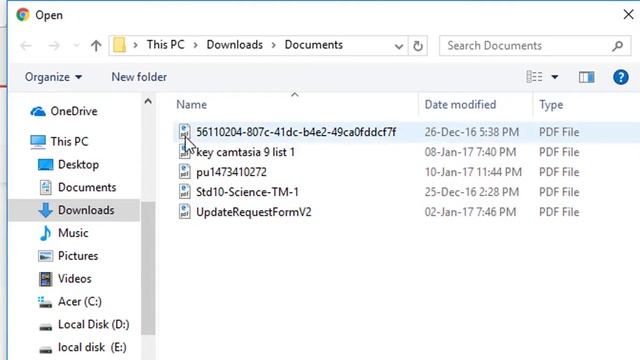Click the Videos film icon in sidebar
The height and width of the screenshot is (360, 640).
[x=45, y=279]
